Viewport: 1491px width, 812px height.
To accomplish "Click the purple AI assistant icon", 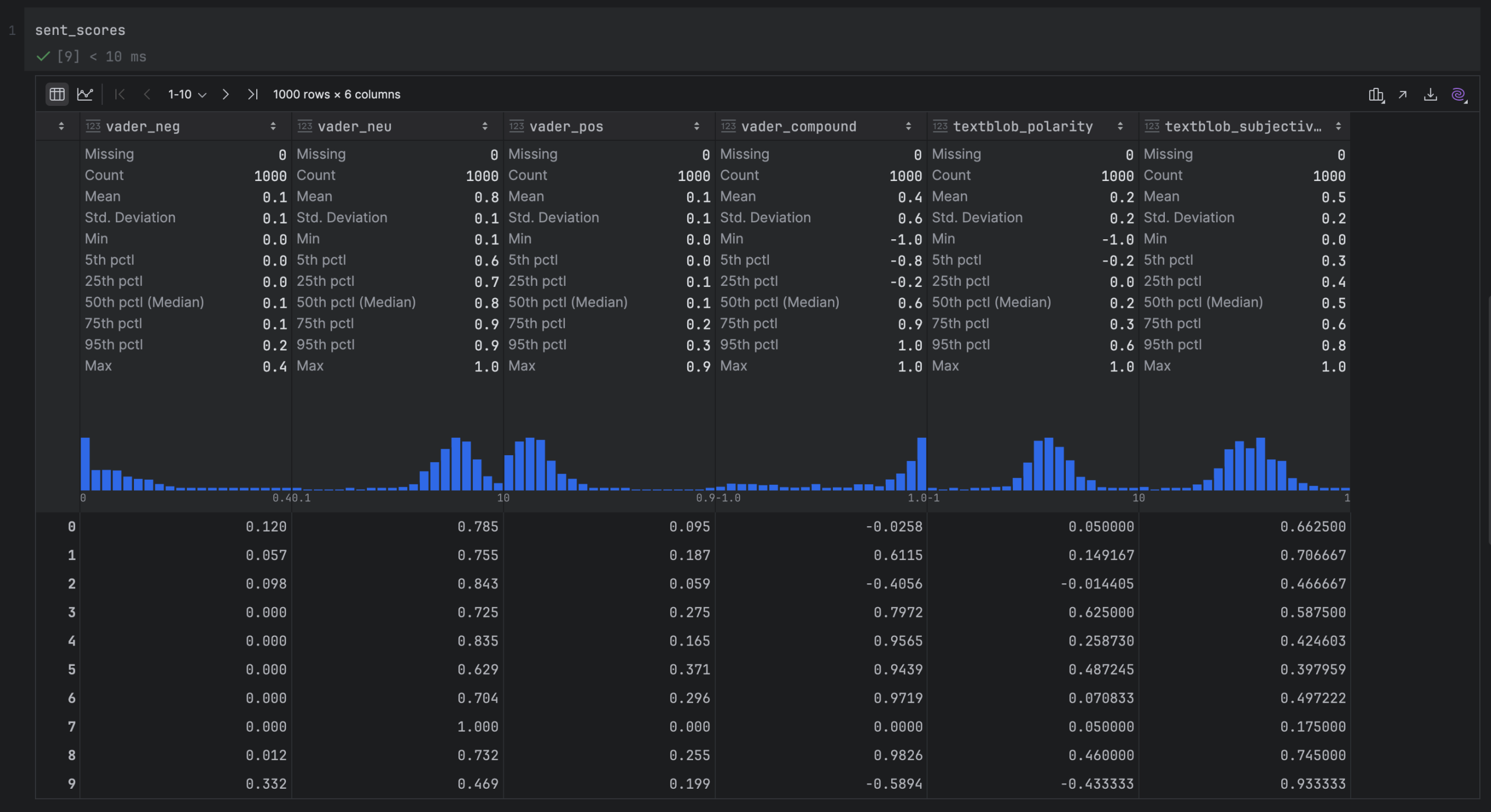I will [1458, 94].
